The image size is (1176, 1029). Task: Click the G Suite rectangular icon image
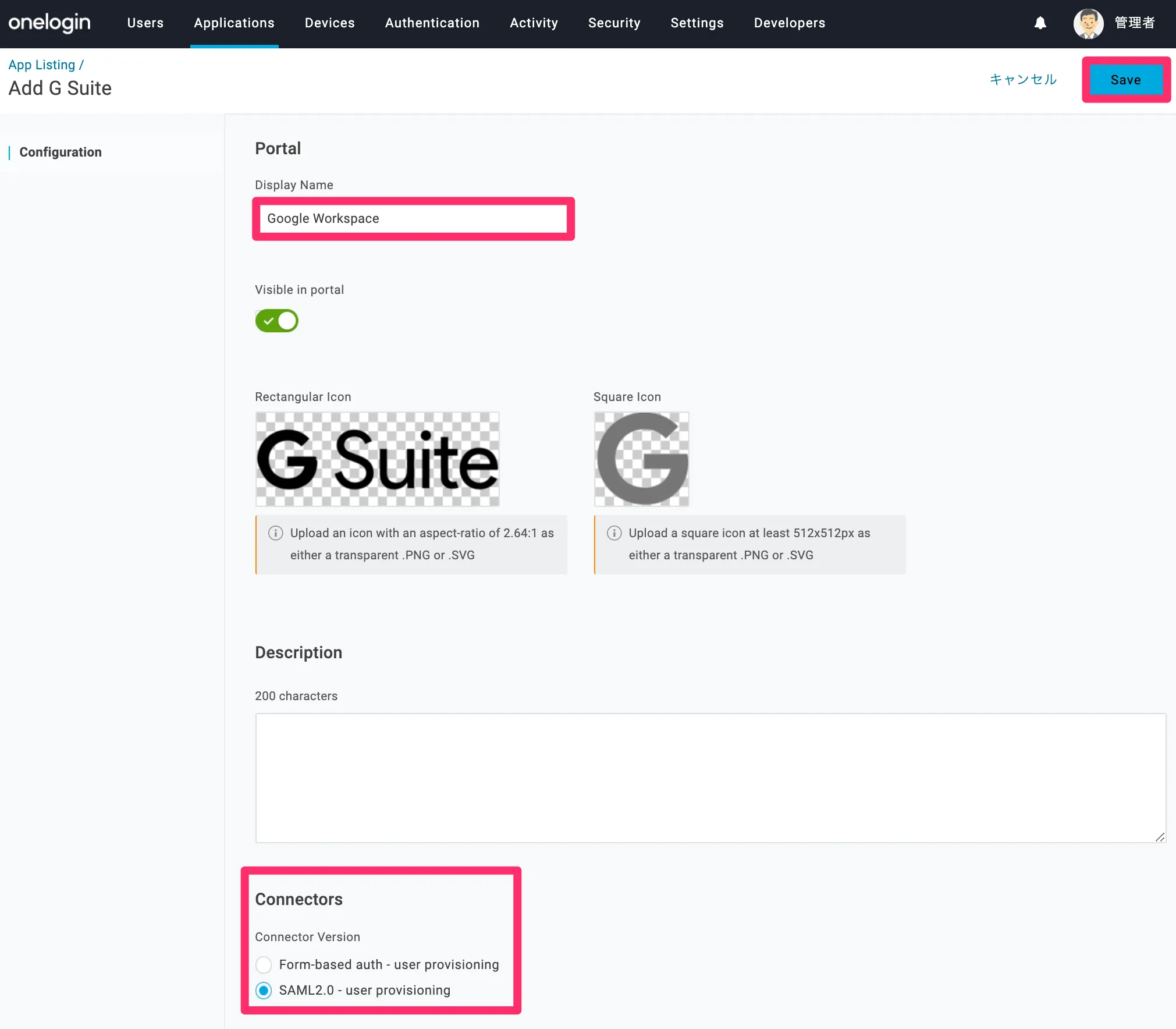pos(377,459)
